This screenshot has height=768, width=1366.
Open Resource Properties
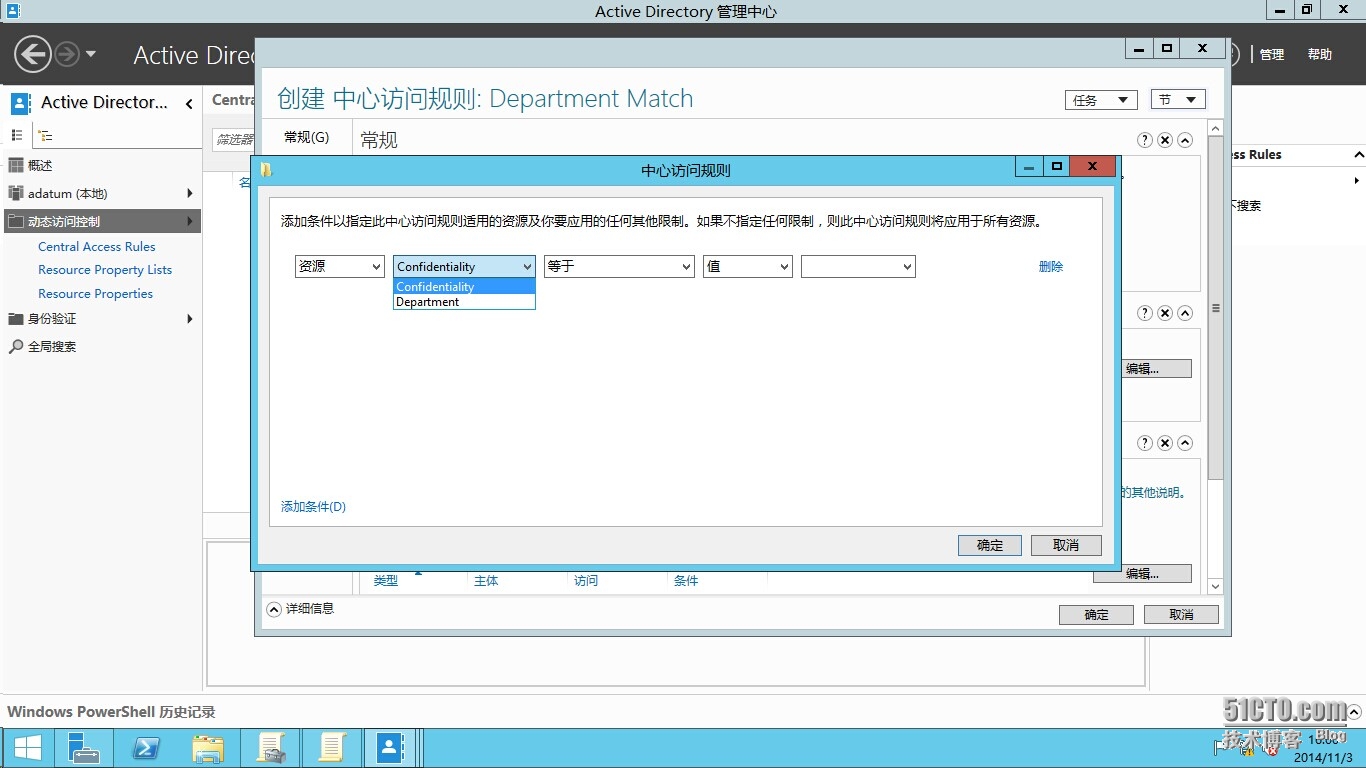[95, 294]
